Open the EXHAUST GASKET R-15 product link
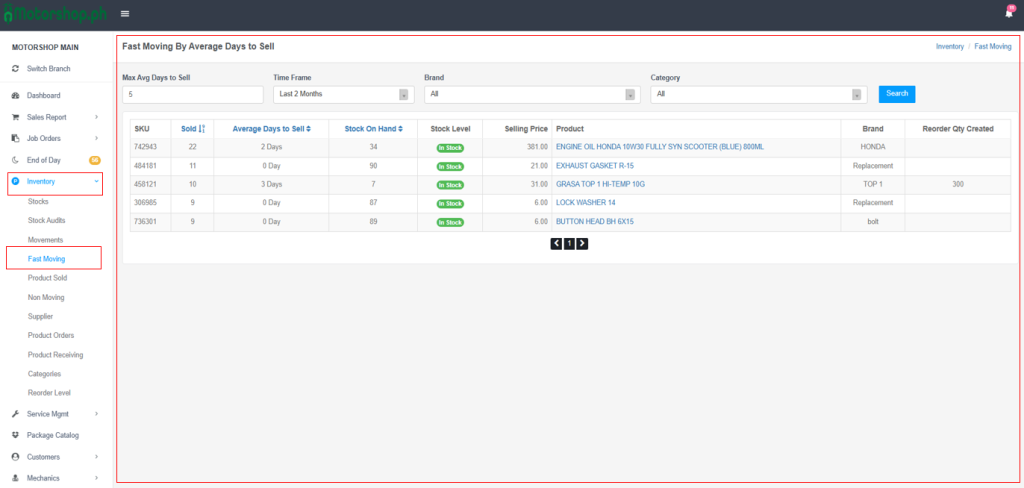Screen dimensions: 1024x488 594,166
